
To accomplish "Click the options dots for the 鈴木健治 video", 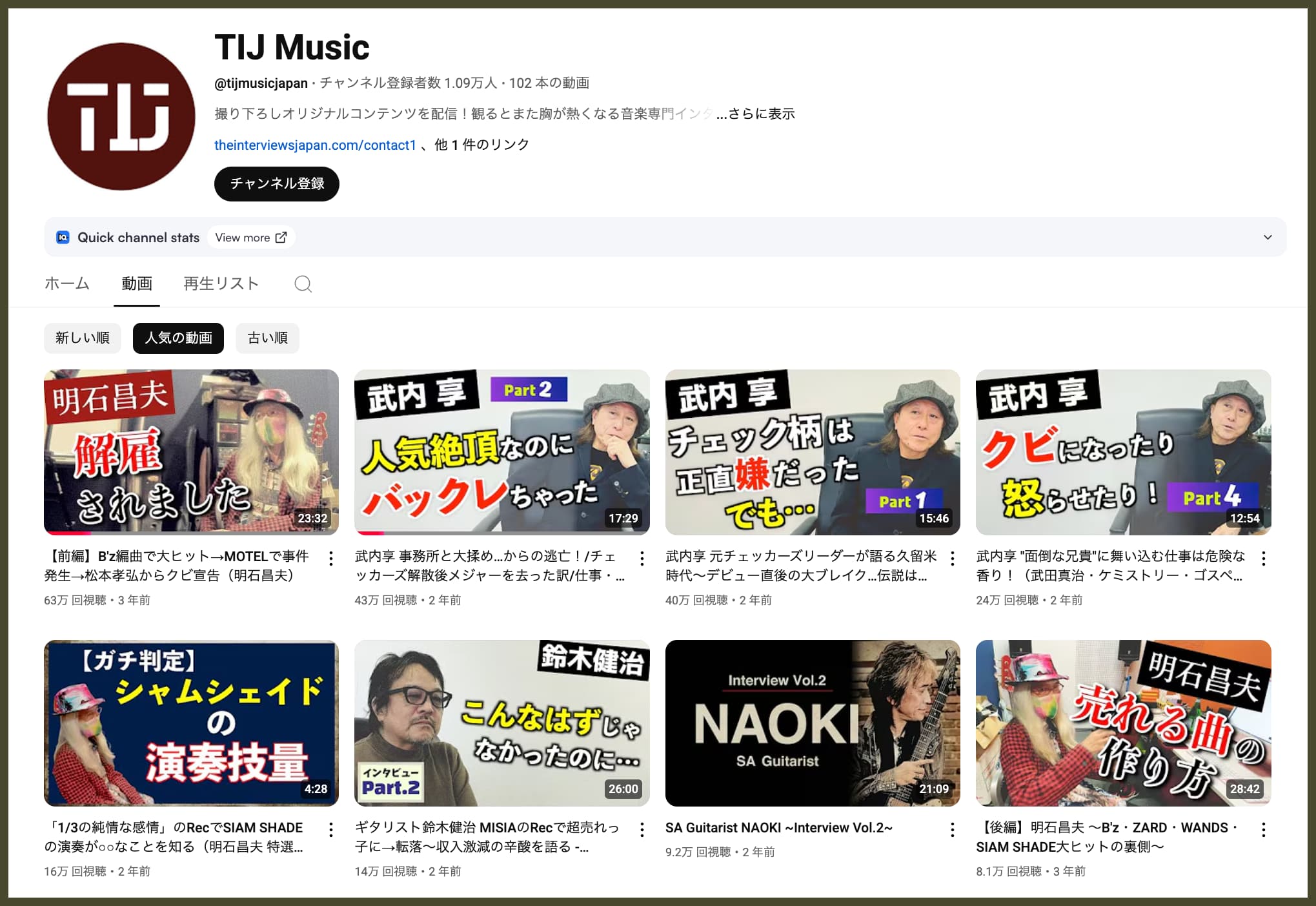I will point(642,830).
